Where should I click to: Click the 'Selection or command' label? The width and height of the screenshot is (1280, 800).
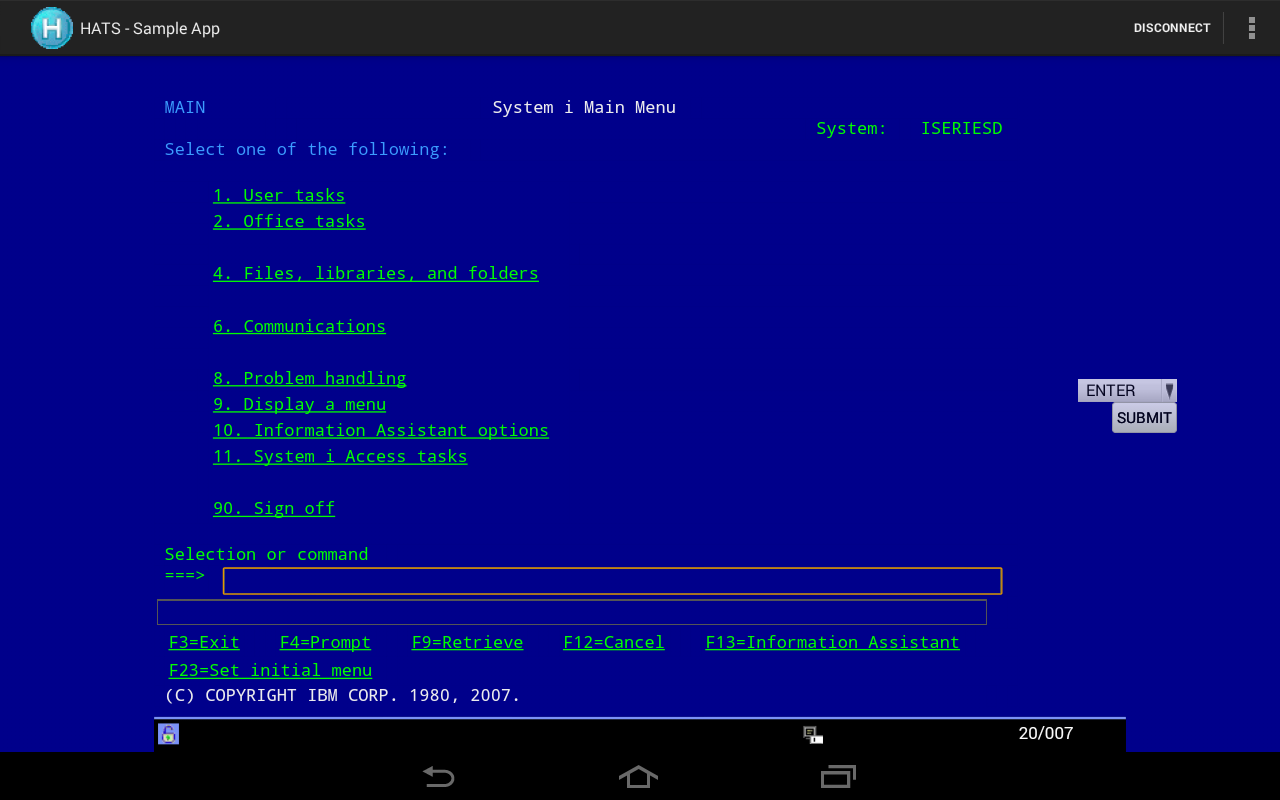[x=266, y=554]
